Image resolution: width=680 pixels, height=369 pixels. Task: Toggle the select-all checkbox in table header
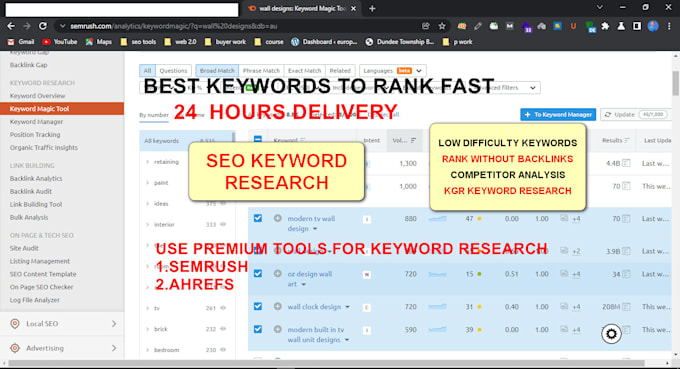point(258,140)
